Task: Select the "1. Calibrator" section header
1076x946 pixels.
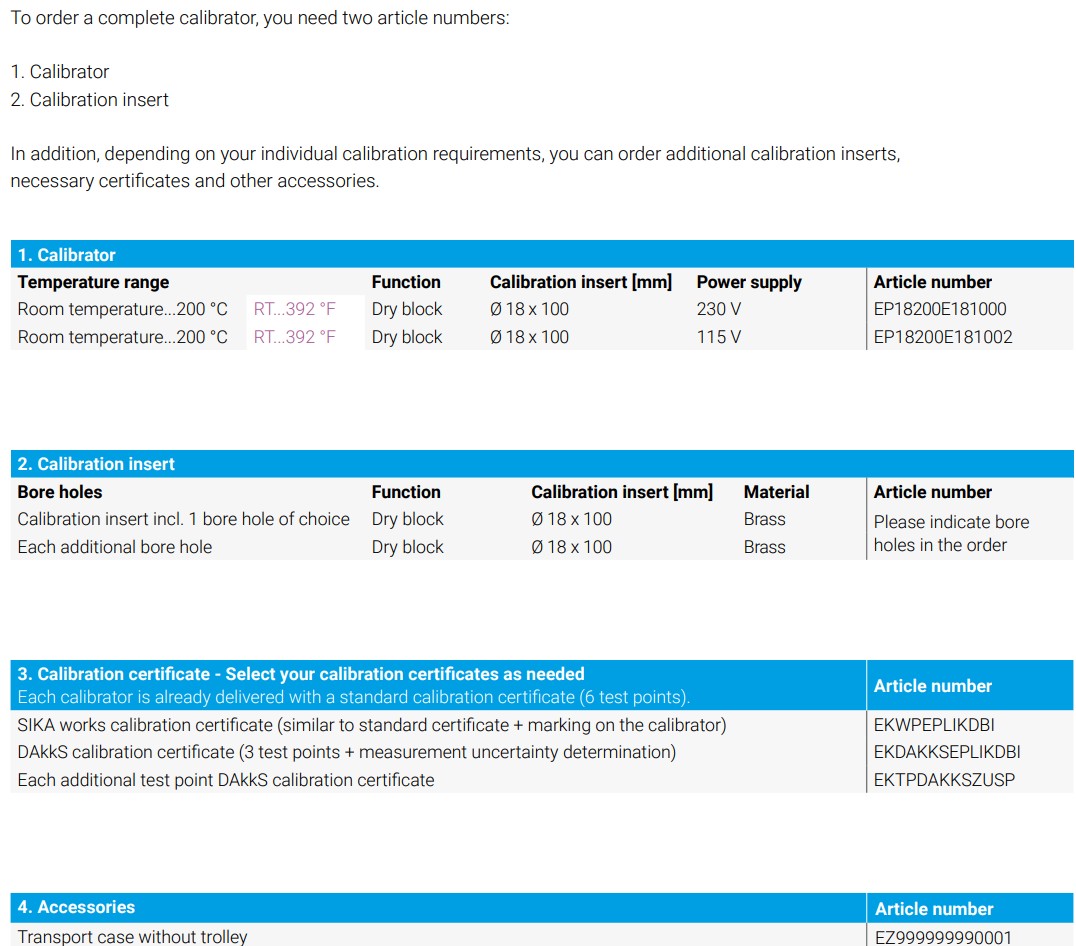Action: 66,255
